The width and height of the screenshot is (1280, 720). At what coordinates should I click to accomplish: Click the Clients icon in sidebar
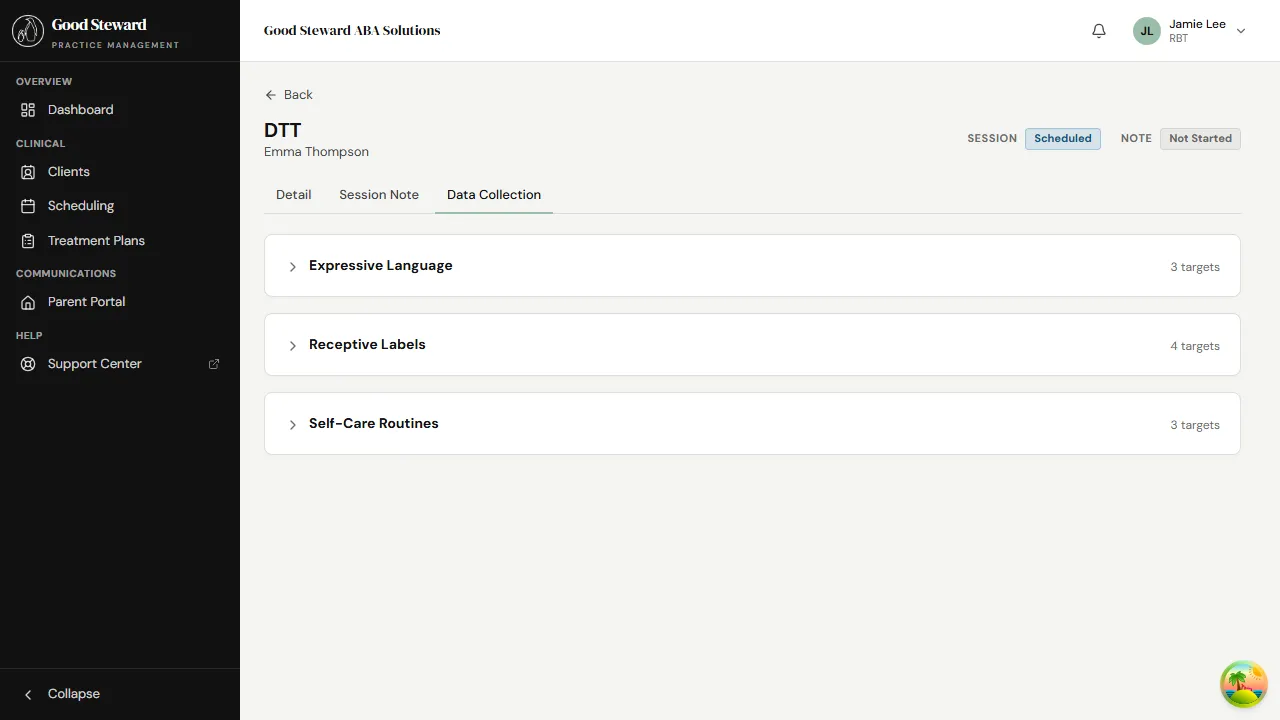(28, 172)
